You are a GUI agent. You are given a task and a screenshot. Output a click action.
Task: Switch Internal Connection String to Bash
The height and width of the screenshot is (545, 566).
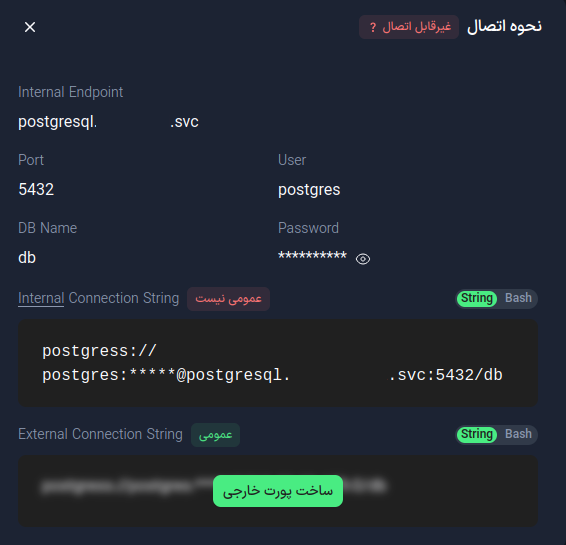518,298
